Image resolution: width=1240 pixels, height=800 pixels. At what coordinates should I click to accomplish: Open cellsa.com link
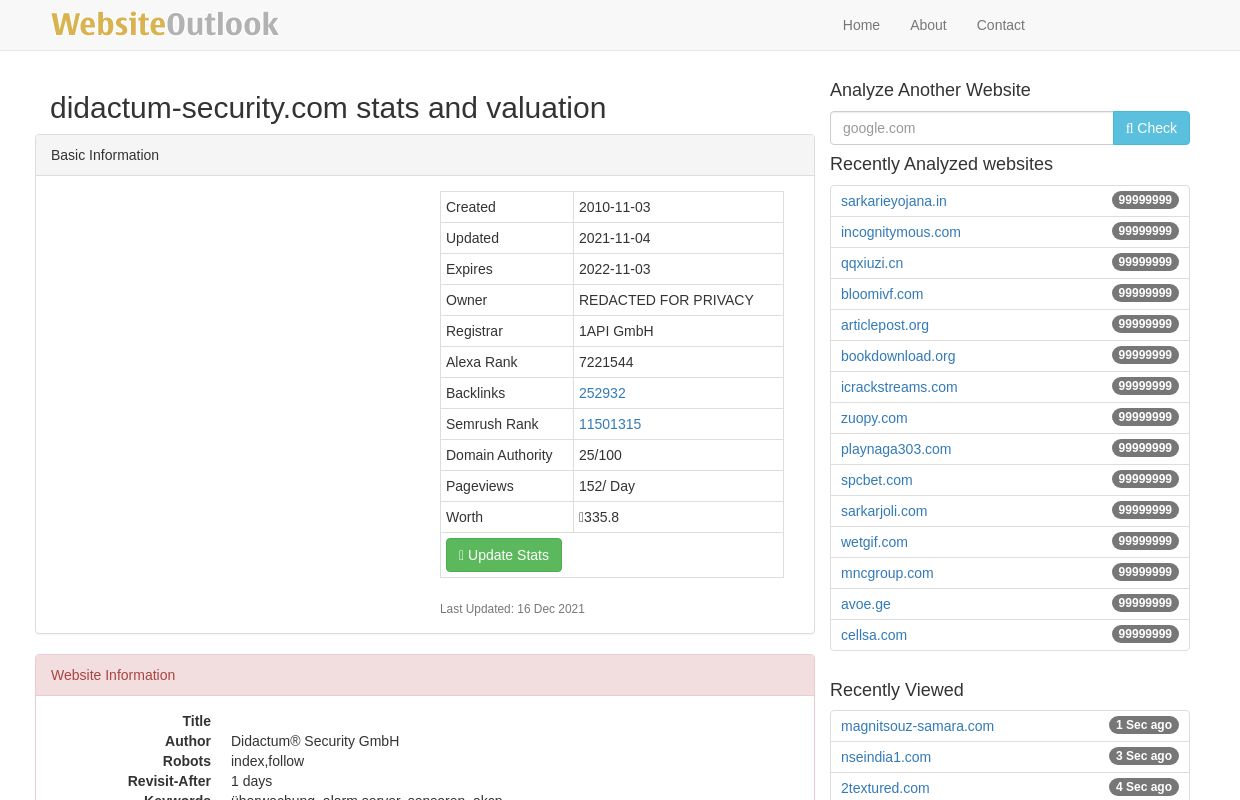pos(874,635)
